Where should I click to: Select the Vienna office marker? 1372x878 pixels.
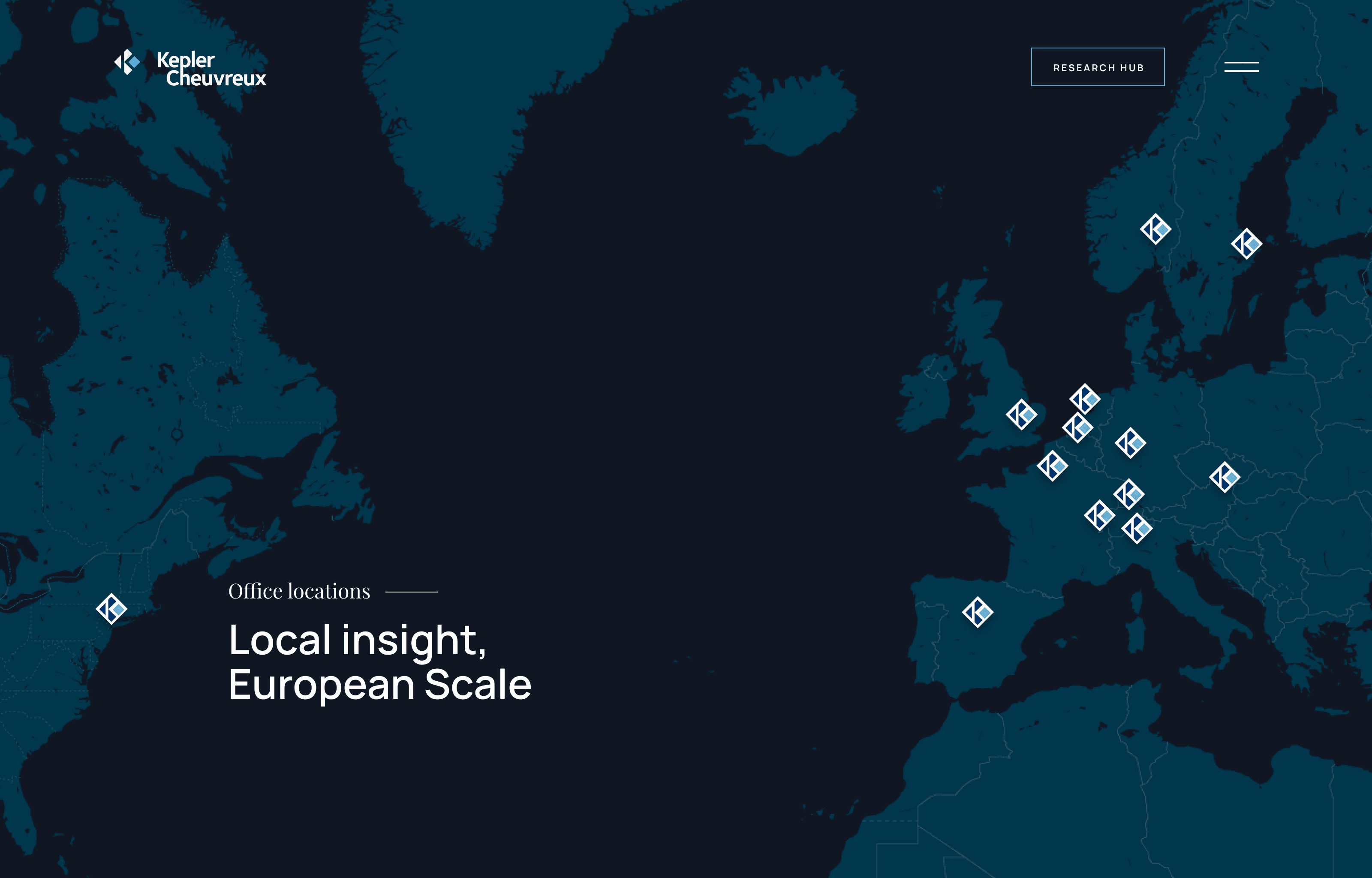[x=1225, y=477]
